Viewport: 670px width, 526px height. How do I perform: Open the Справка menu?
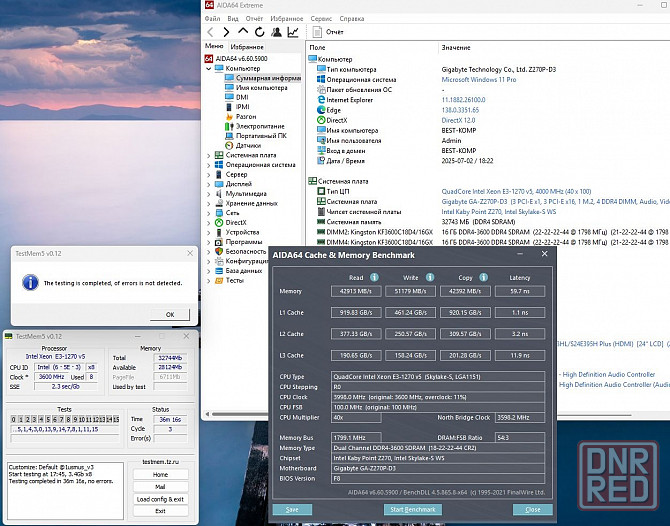pyautogui.click(x=352, y=19)
